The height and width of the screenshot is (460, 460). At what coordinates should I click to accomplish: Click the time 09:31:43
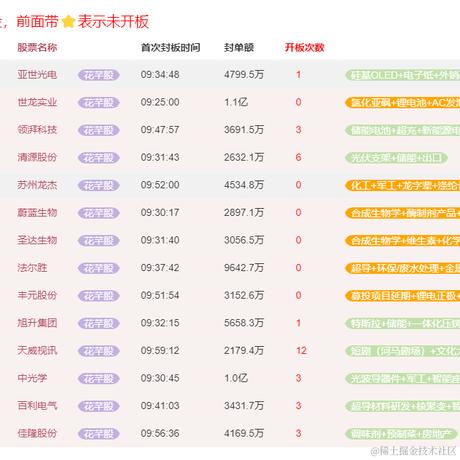[x=160, y=157]
